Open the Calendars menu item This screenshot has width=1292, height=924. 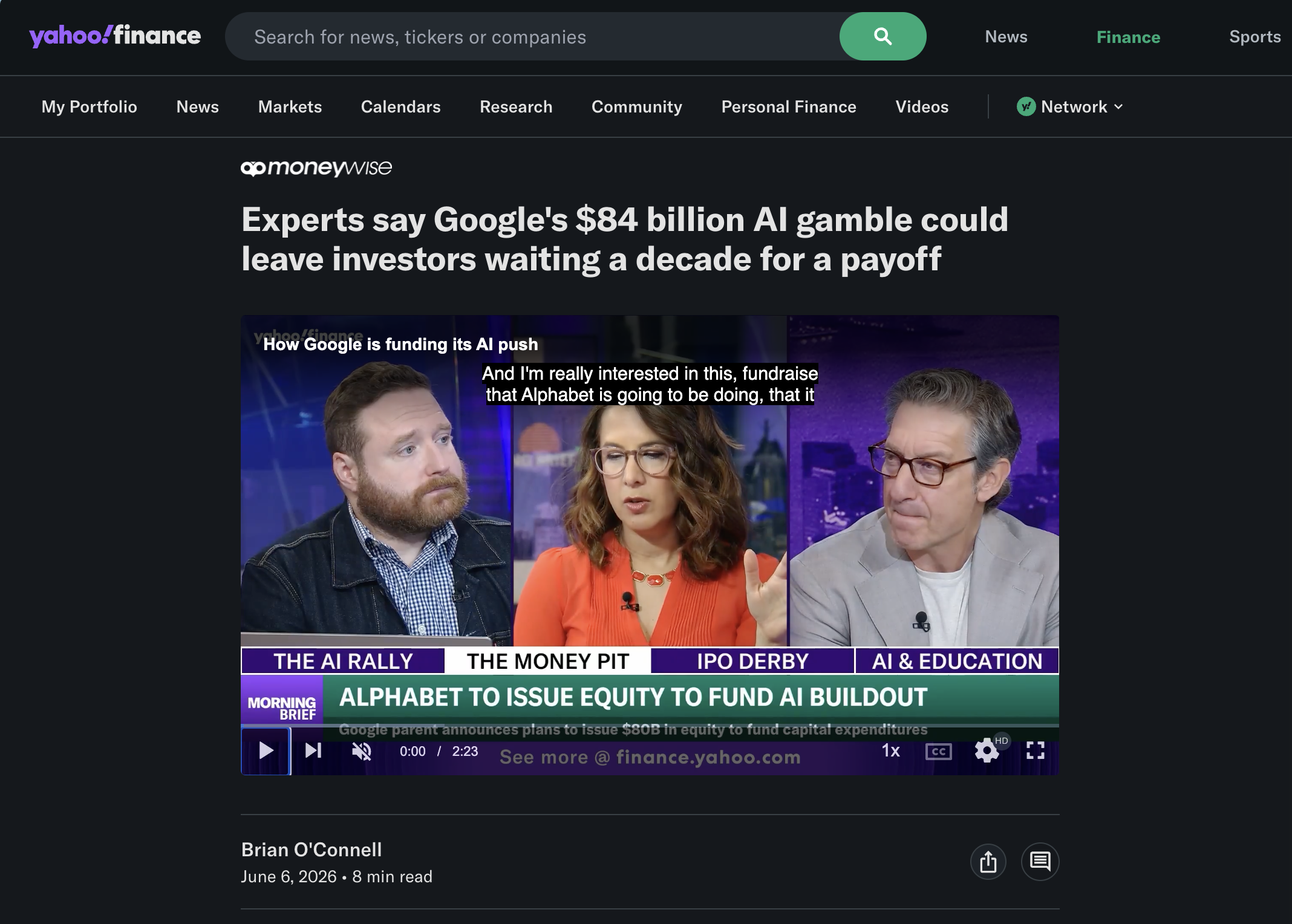coord(400,107)
